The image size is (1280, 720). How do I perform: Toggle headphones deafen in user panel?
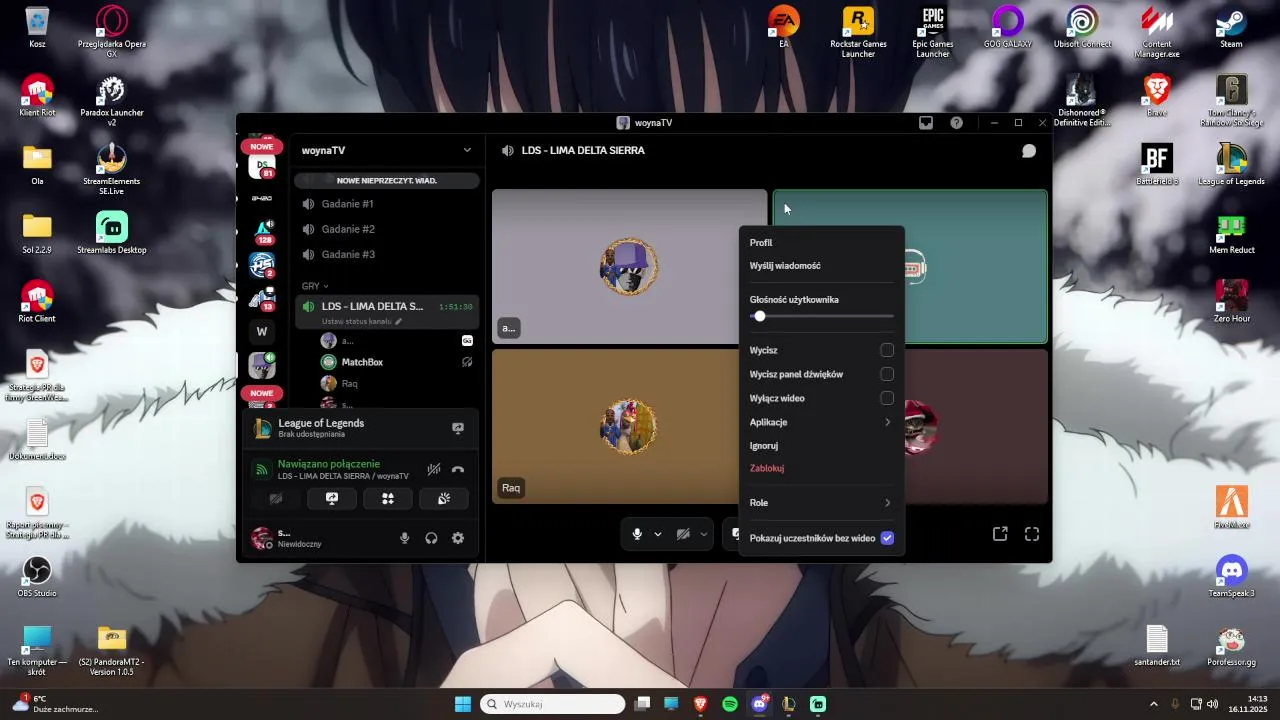431,538
